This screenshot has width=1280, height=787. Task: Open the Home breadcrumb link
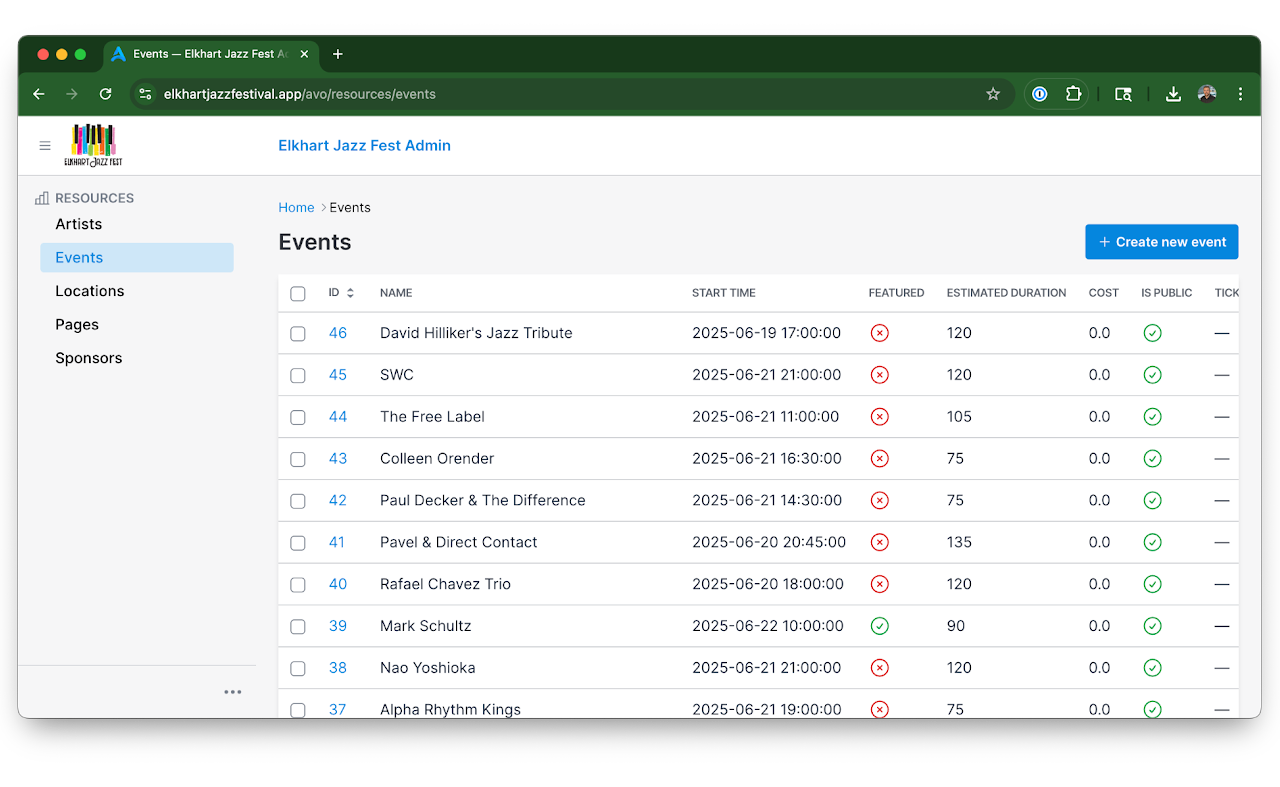pyautogui.click(x=296, y=207)
